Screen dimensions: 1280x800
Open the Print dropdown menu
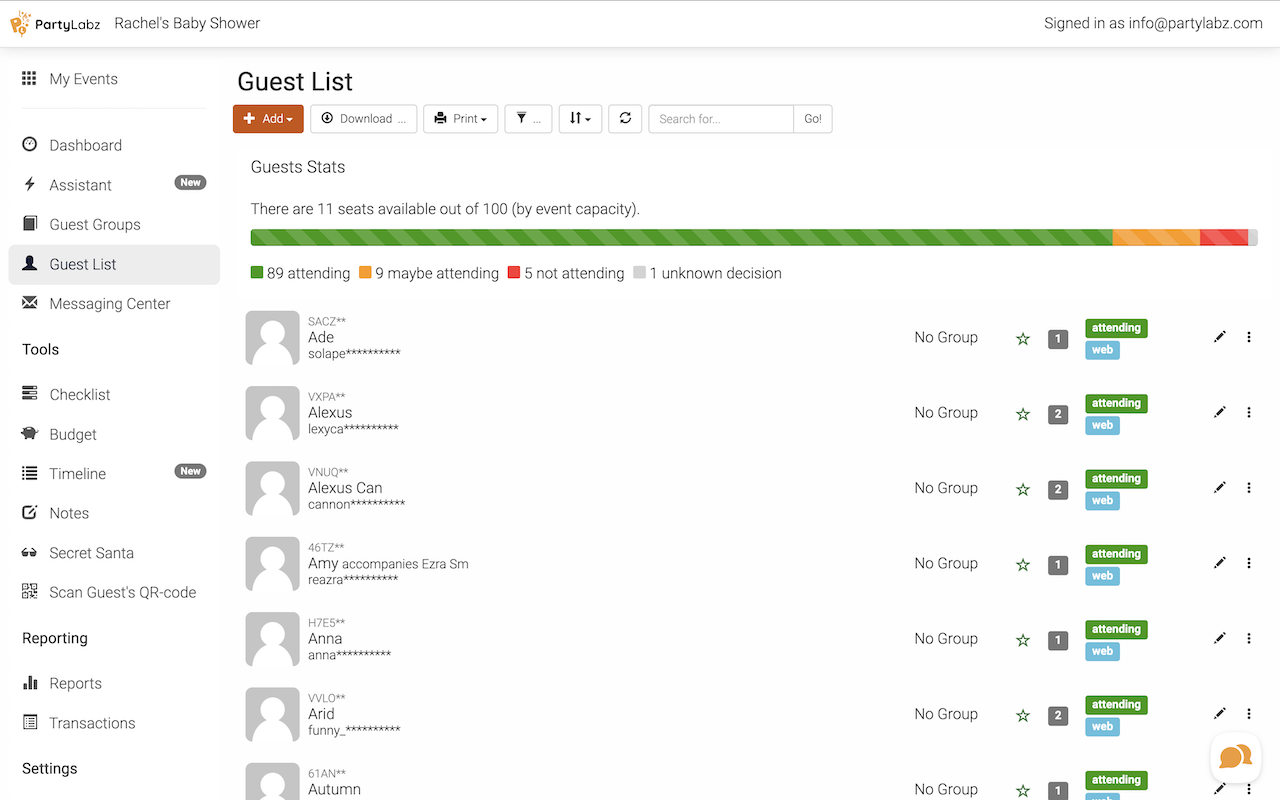tap(460, 118)
